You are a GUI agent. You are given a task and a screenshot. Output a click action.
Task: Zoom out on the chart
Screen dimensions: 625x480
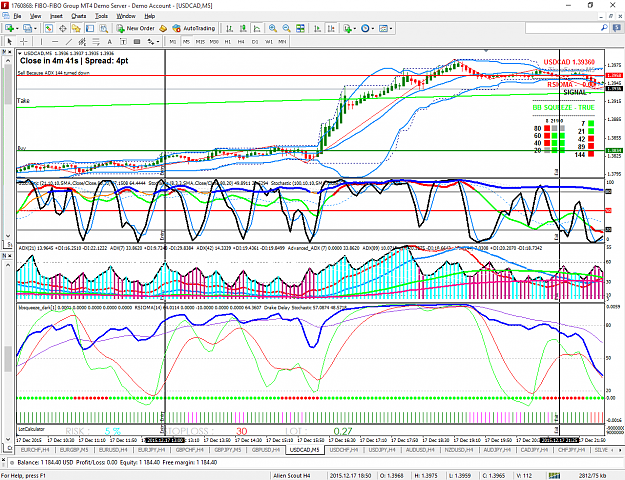click(x=286, y=28)
